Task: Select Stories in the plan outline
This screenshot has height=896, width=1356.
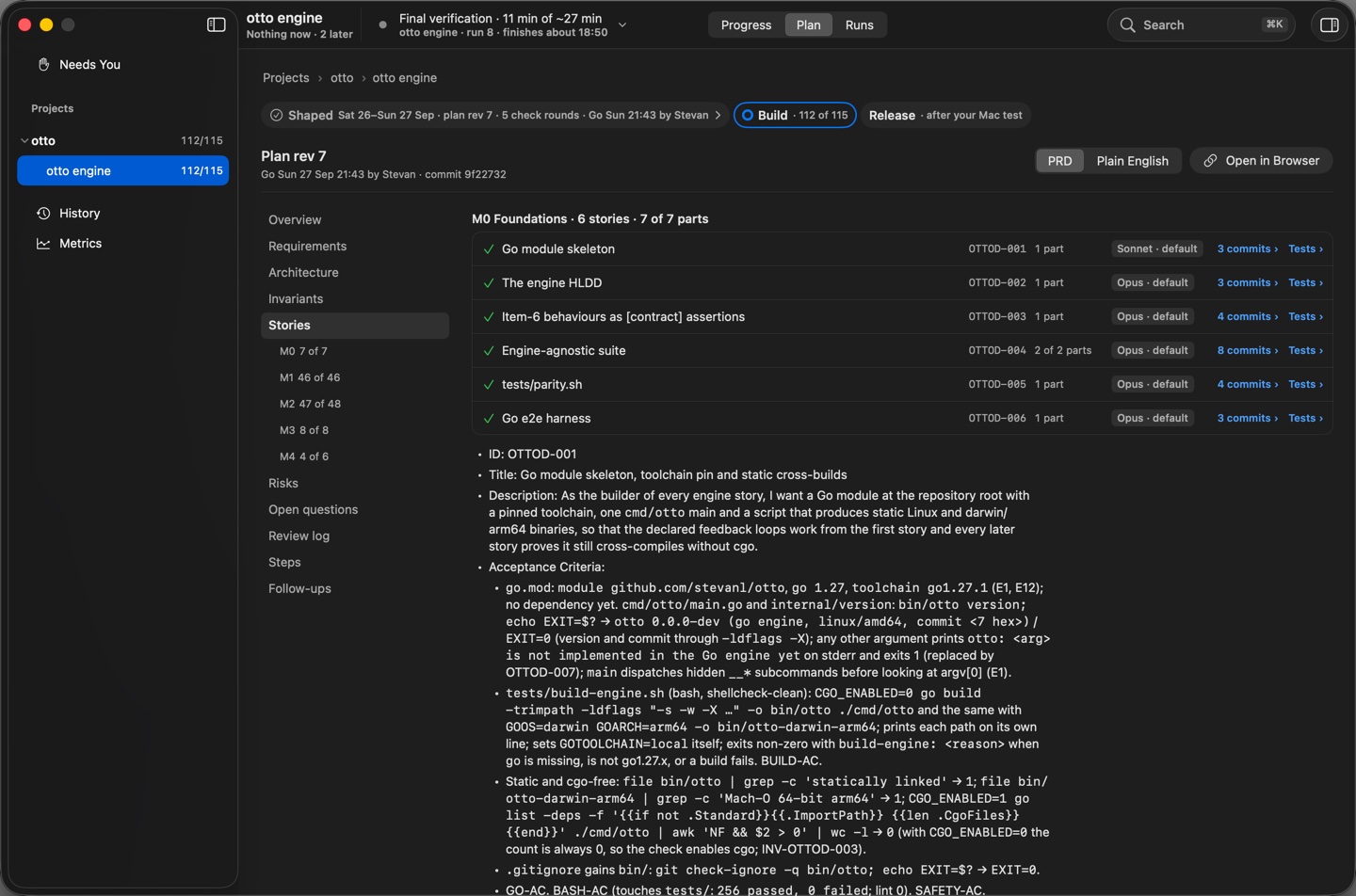Action: pos(355,325)
